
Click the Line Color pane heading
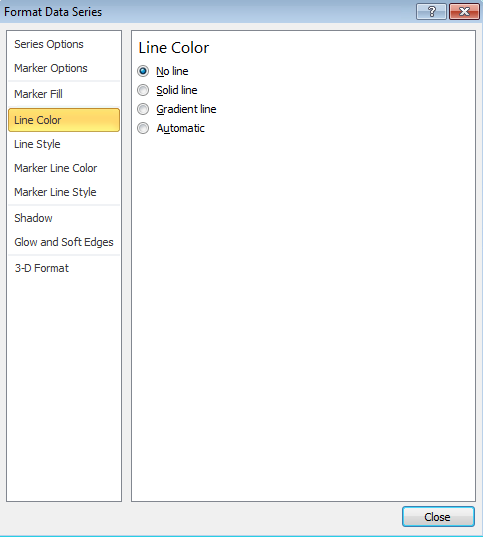174,48
